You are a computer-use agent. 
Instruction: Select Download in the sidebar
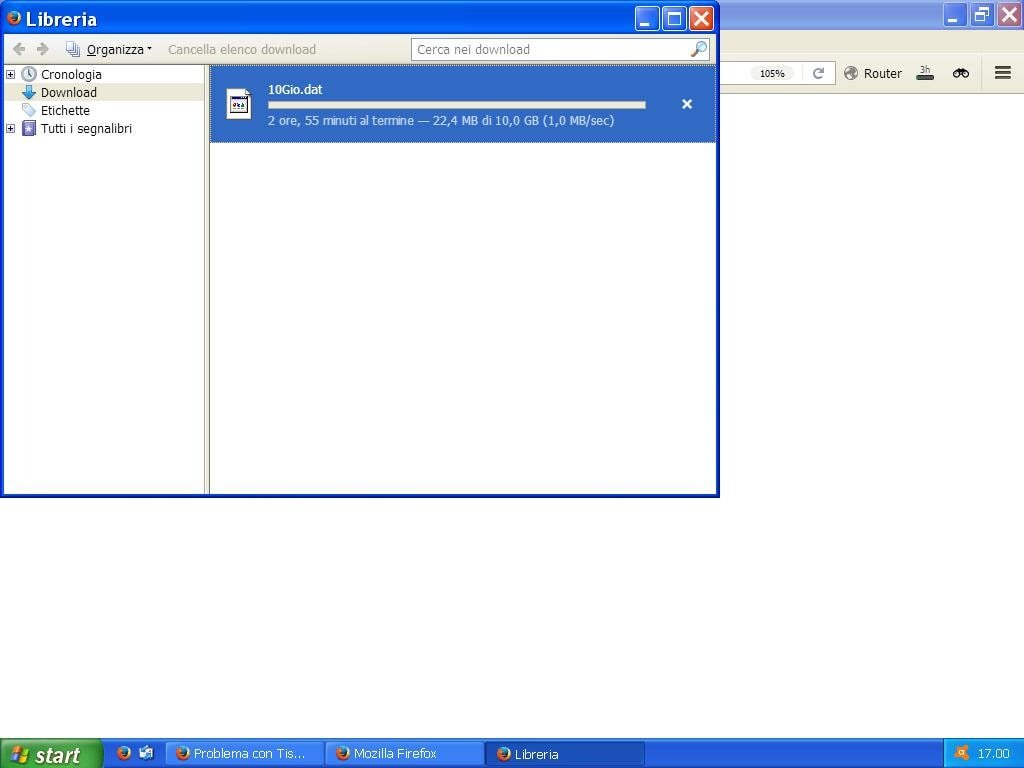tap(69, 92)
